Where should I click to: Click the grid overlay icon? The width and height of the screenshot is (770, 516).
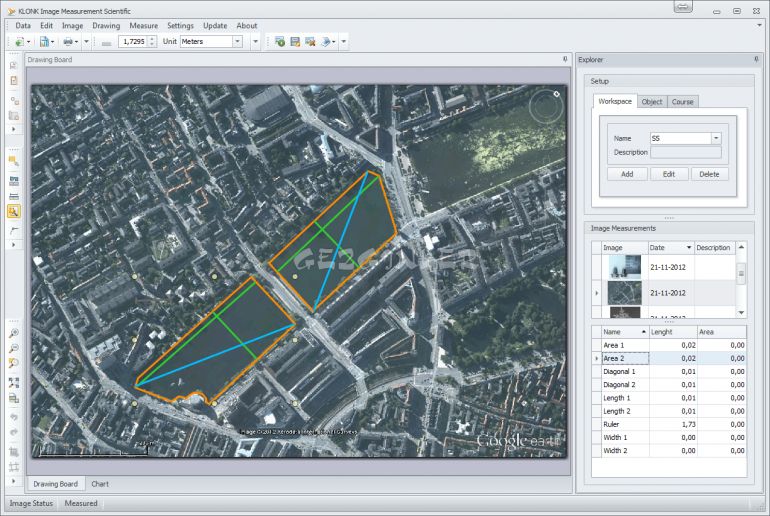pos(14,466)
